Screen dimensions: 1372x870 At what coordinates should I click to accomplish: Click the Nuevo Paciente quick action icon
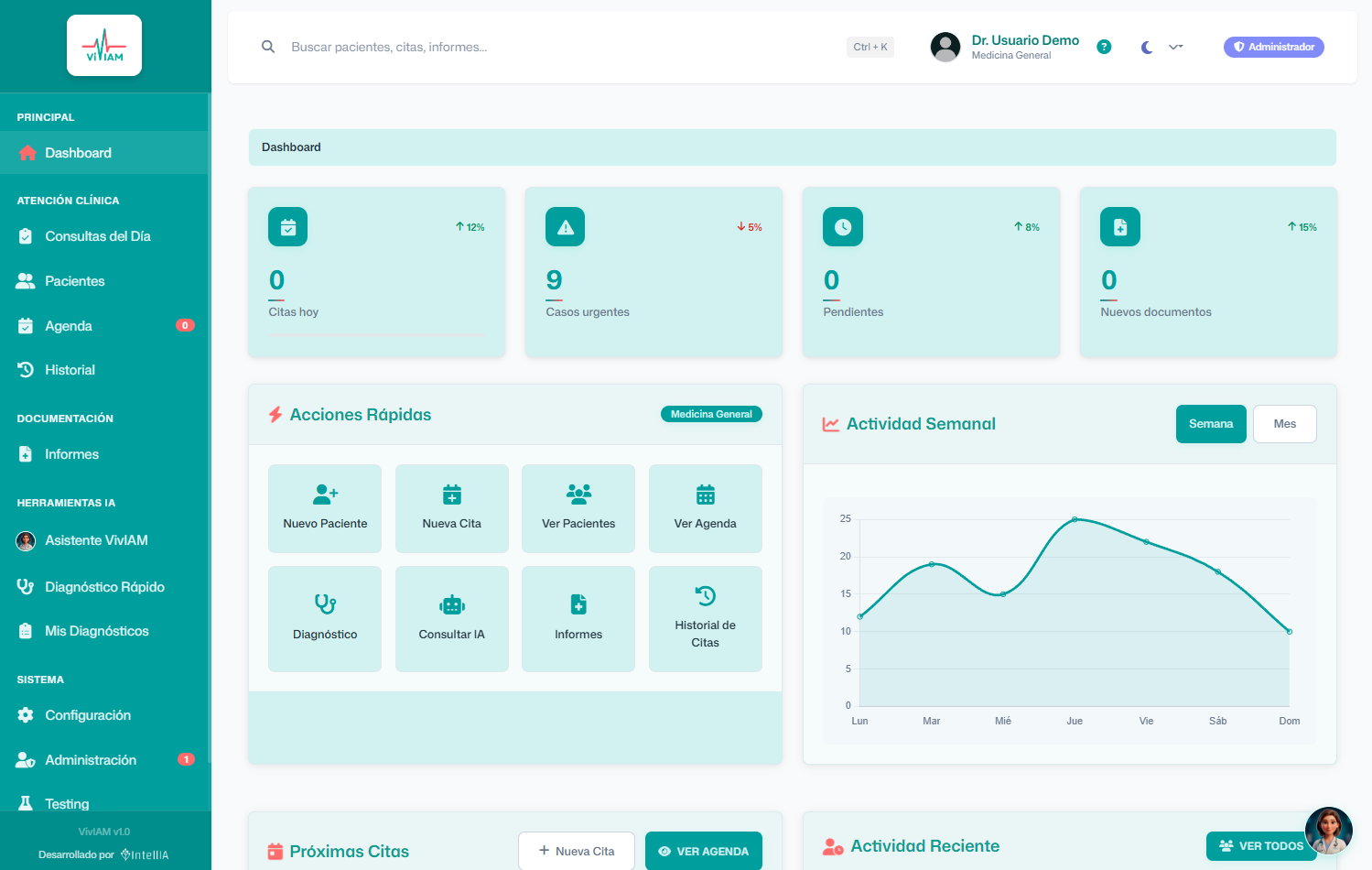tap(324, 495)
